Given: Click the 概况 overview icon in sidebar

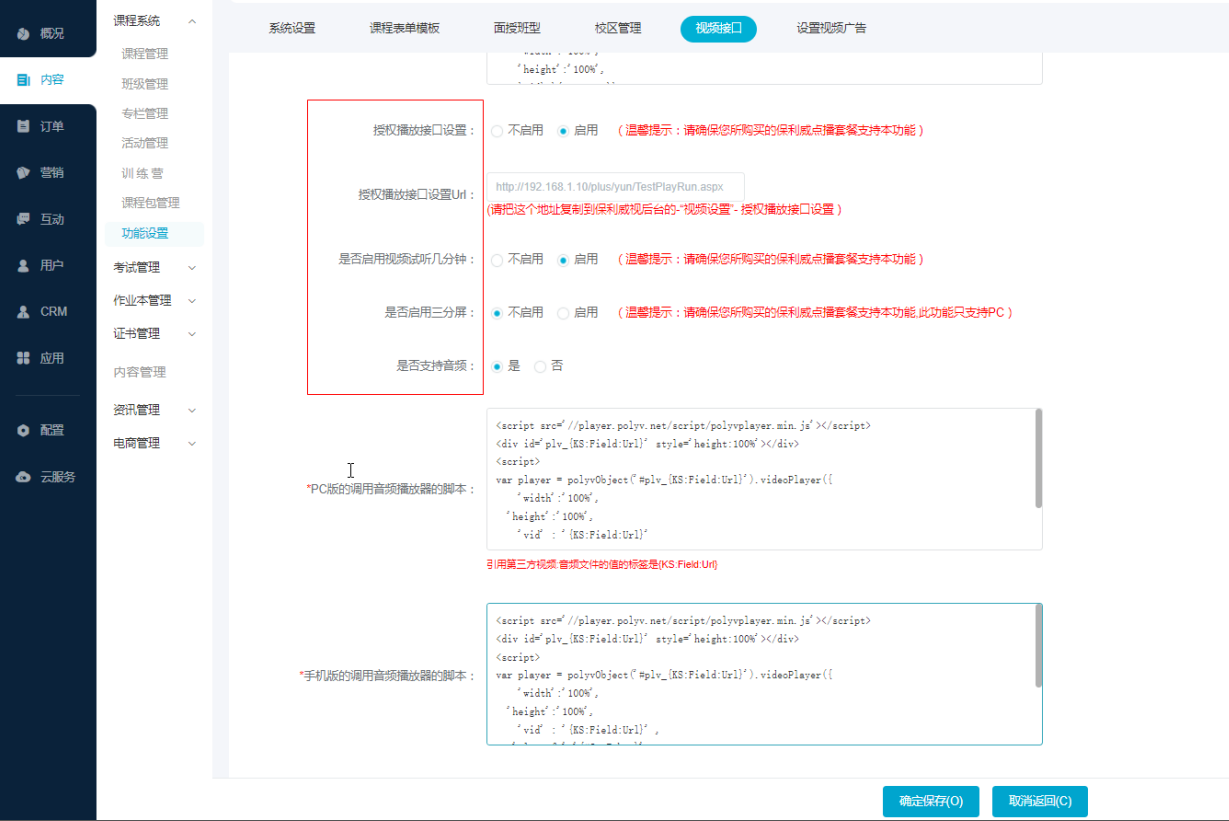Looking at the screenshot, I should (x=24, y=34).
